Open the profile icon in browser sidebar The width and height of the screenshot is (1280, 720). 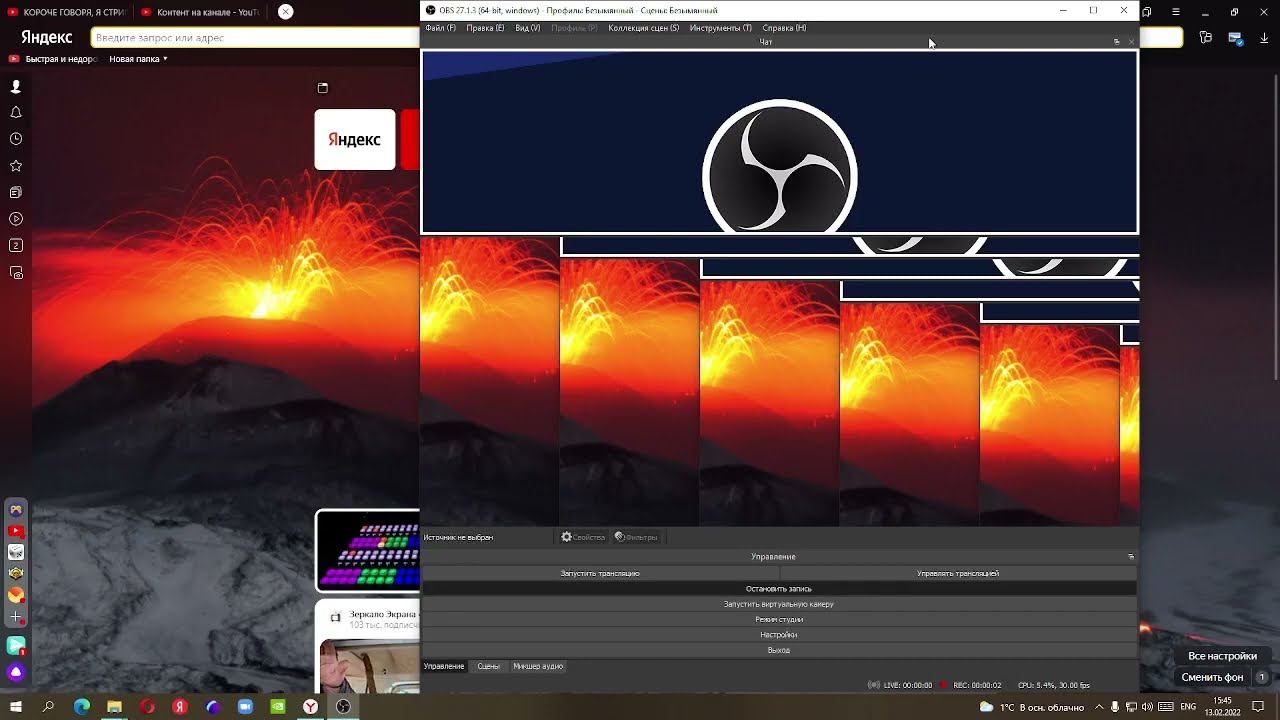pos(16,87)
